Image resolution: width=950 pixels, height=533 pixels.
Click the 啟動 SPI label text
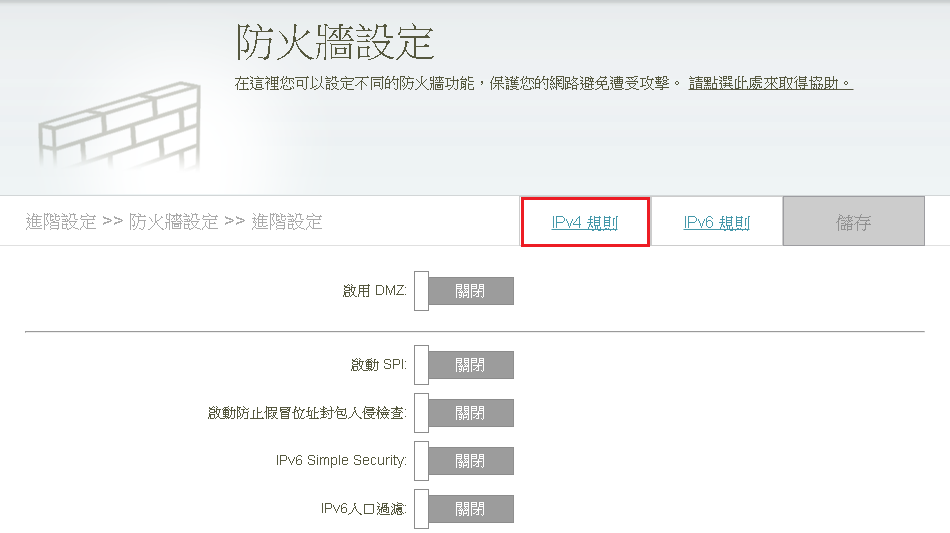[378, 365]
